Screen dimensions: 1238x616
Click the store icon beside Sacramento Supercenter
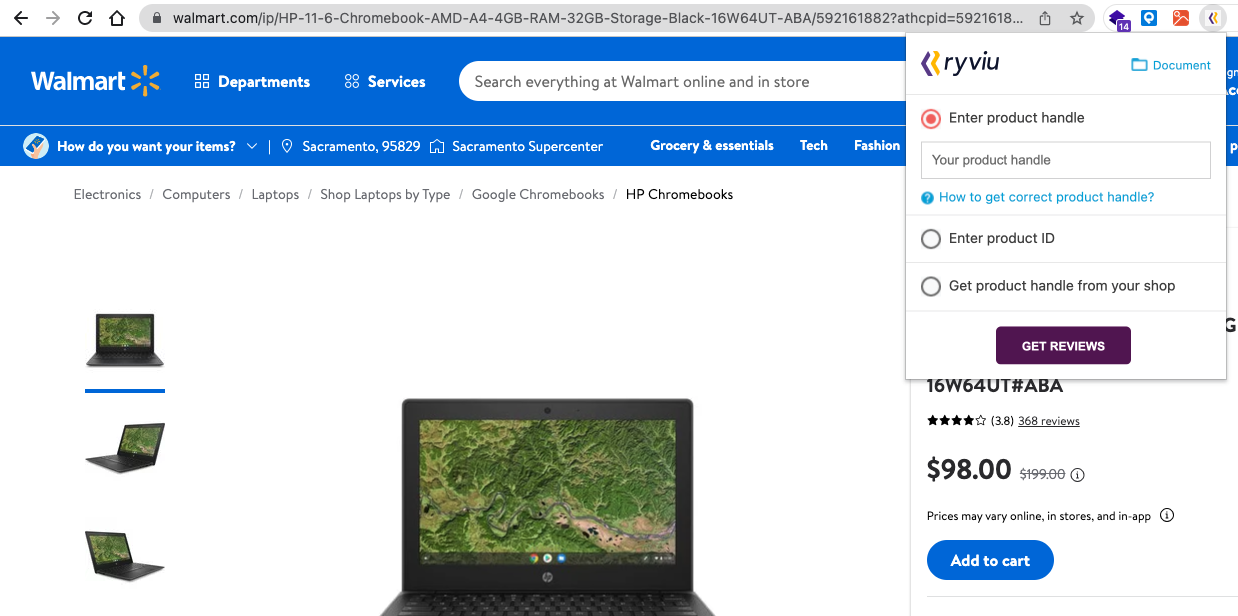pyautogui.click(x=437, y=146)
